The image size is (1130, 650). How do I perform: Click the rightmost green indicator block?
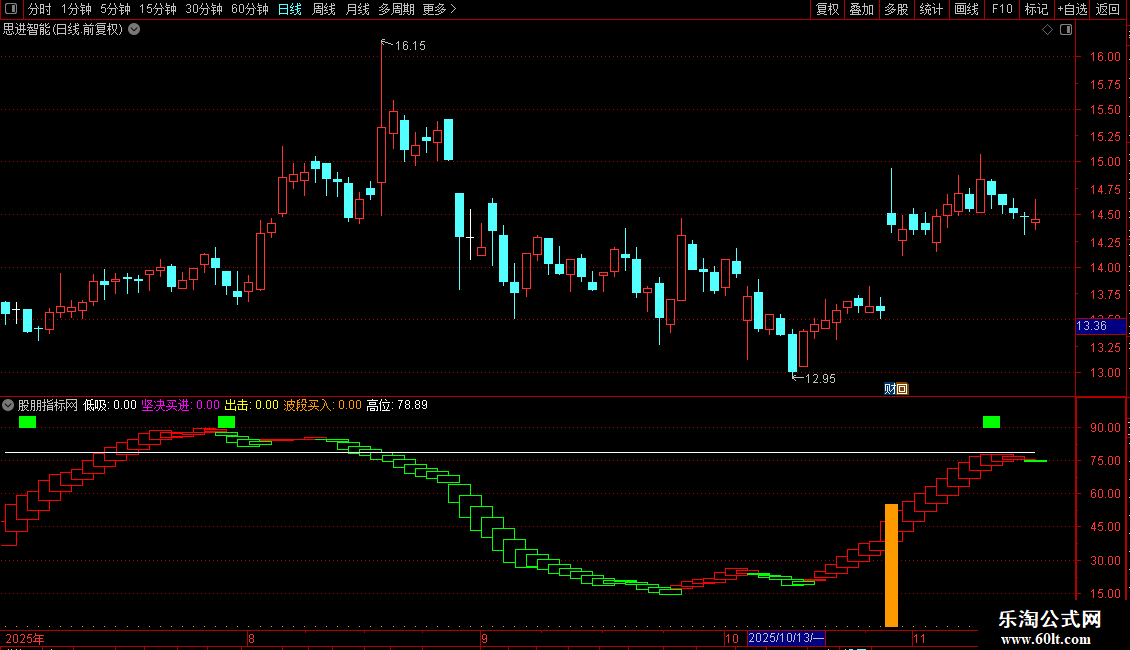click(x=991, y=422)
